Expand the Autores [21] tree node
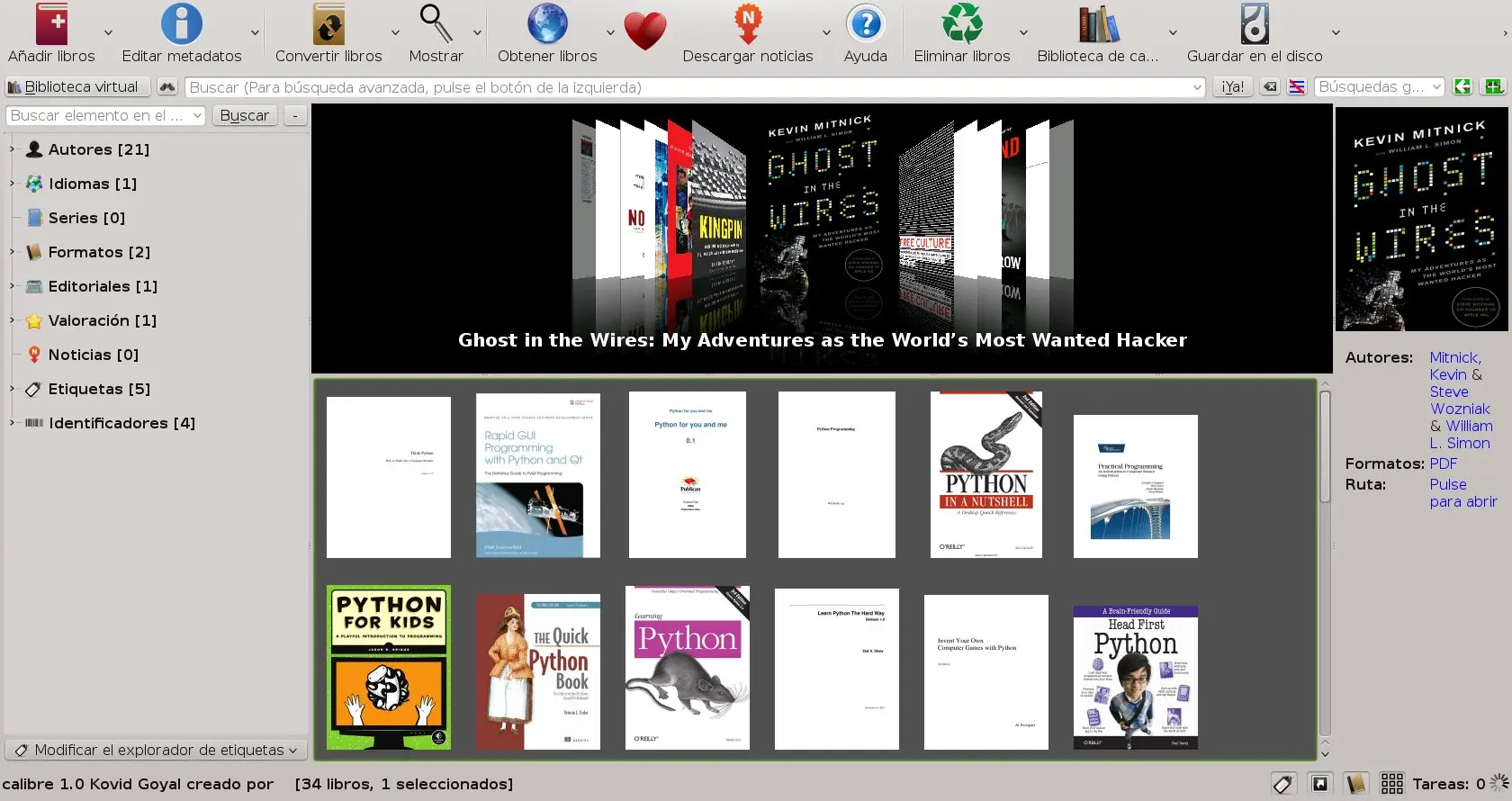 [x=12, y=149]
